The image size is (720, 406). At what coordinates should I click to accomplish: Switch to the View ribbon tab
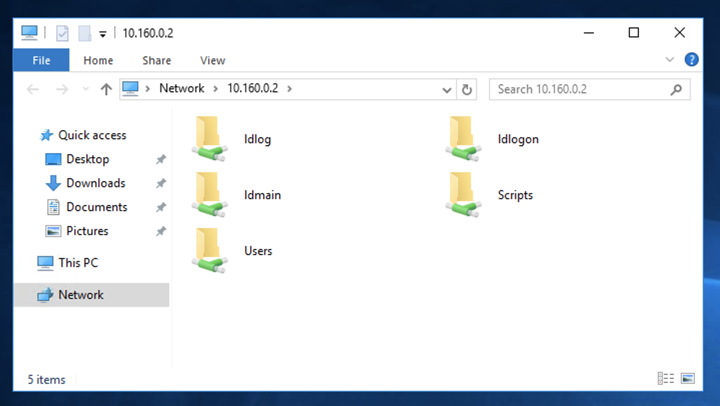tap(212, 60)
